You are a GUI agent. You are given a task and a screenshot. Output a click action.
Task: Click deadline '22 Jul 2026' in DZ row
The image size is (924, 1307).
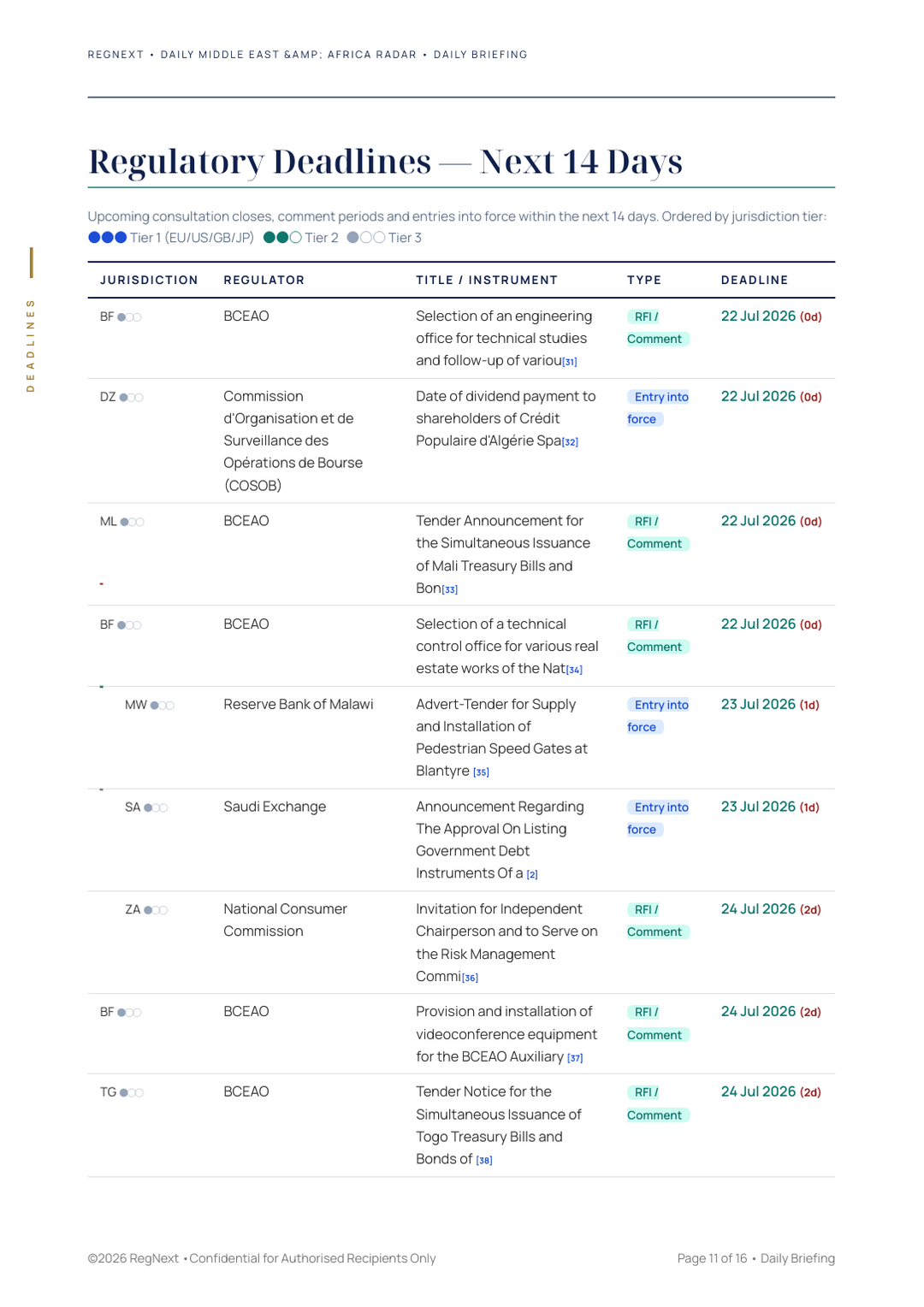coord(758,397)
